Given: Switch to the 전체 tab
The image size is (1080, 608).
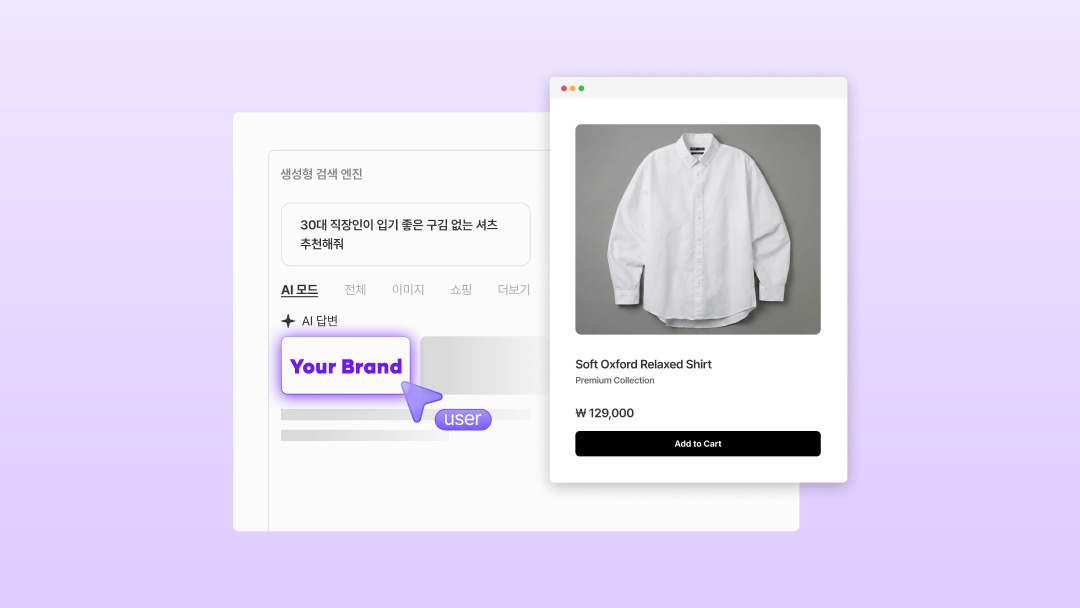Looking at the screenshot, I should [355, 290].
